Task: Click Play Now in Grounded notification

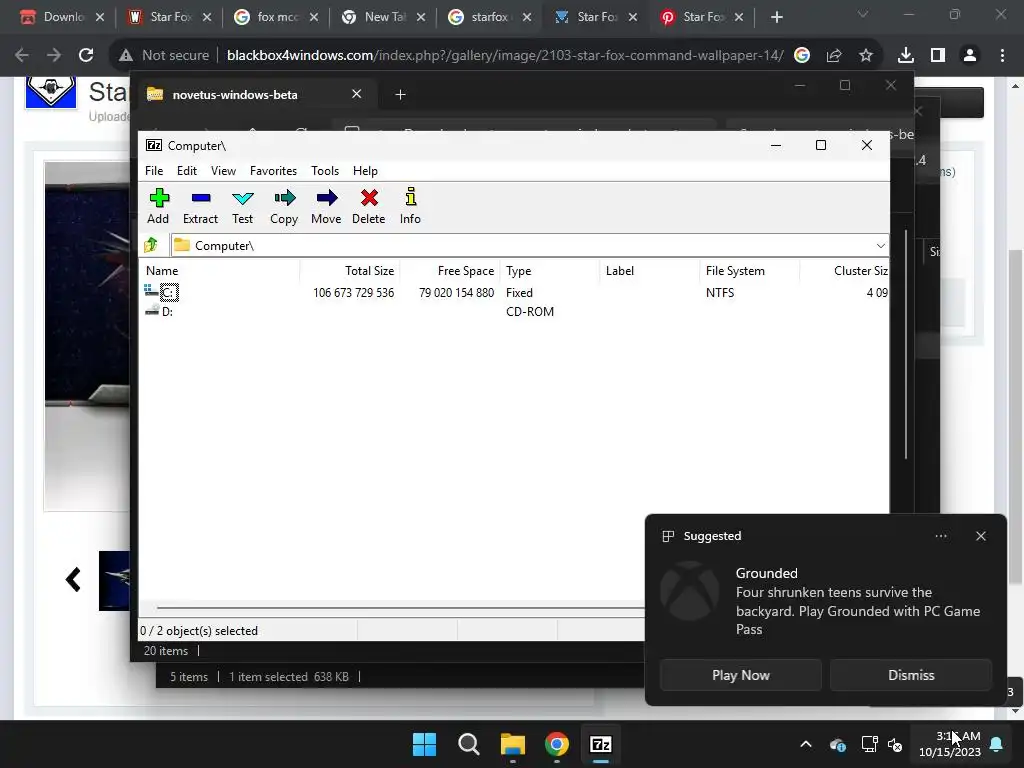Action: pos(741,675)
